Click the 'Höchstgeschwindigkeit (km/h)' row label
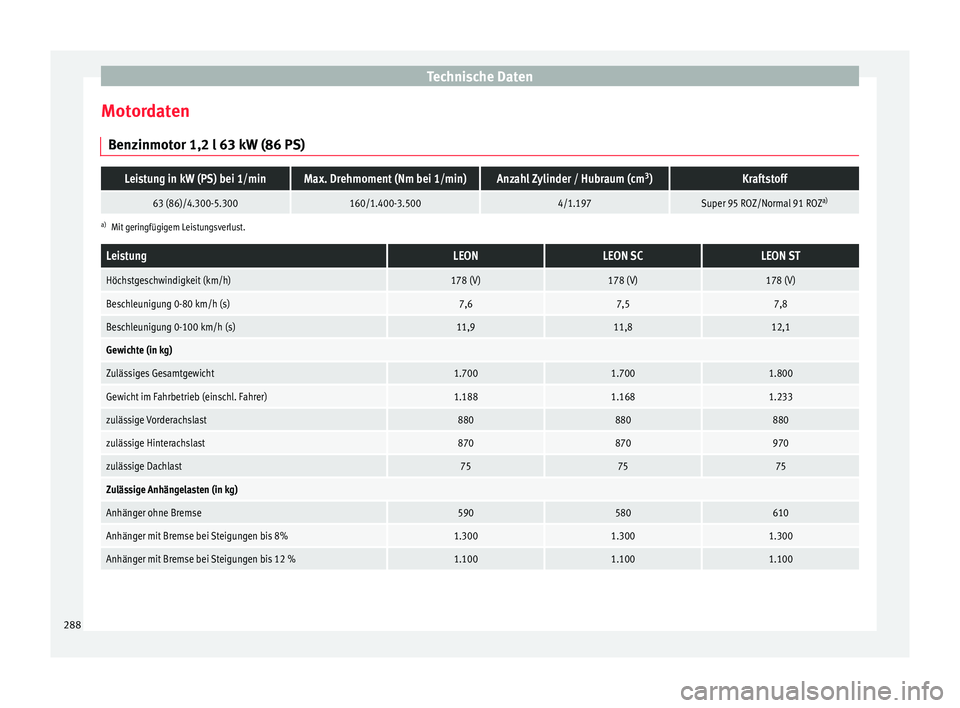Image resolution: width=960 pixels, height=708 pixels. (x=168, y=281)
